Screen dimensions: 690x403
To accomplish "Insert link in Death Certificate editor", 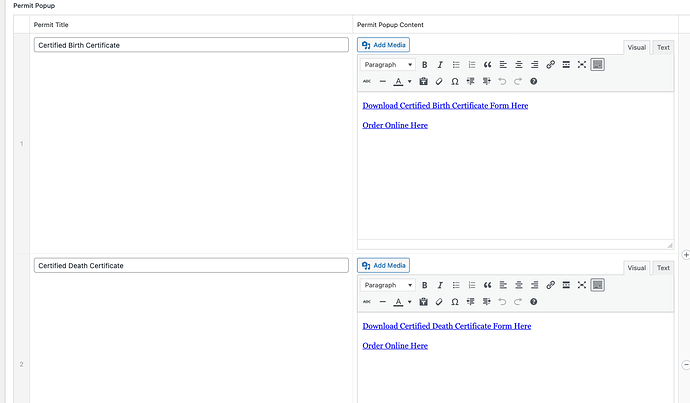I will [x=550, y=285].
